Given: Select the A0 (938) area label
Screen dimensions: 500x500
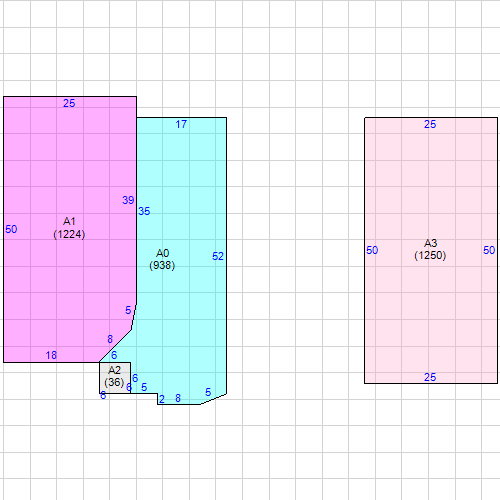Looking at the screenshot, I should pos(162,259).
